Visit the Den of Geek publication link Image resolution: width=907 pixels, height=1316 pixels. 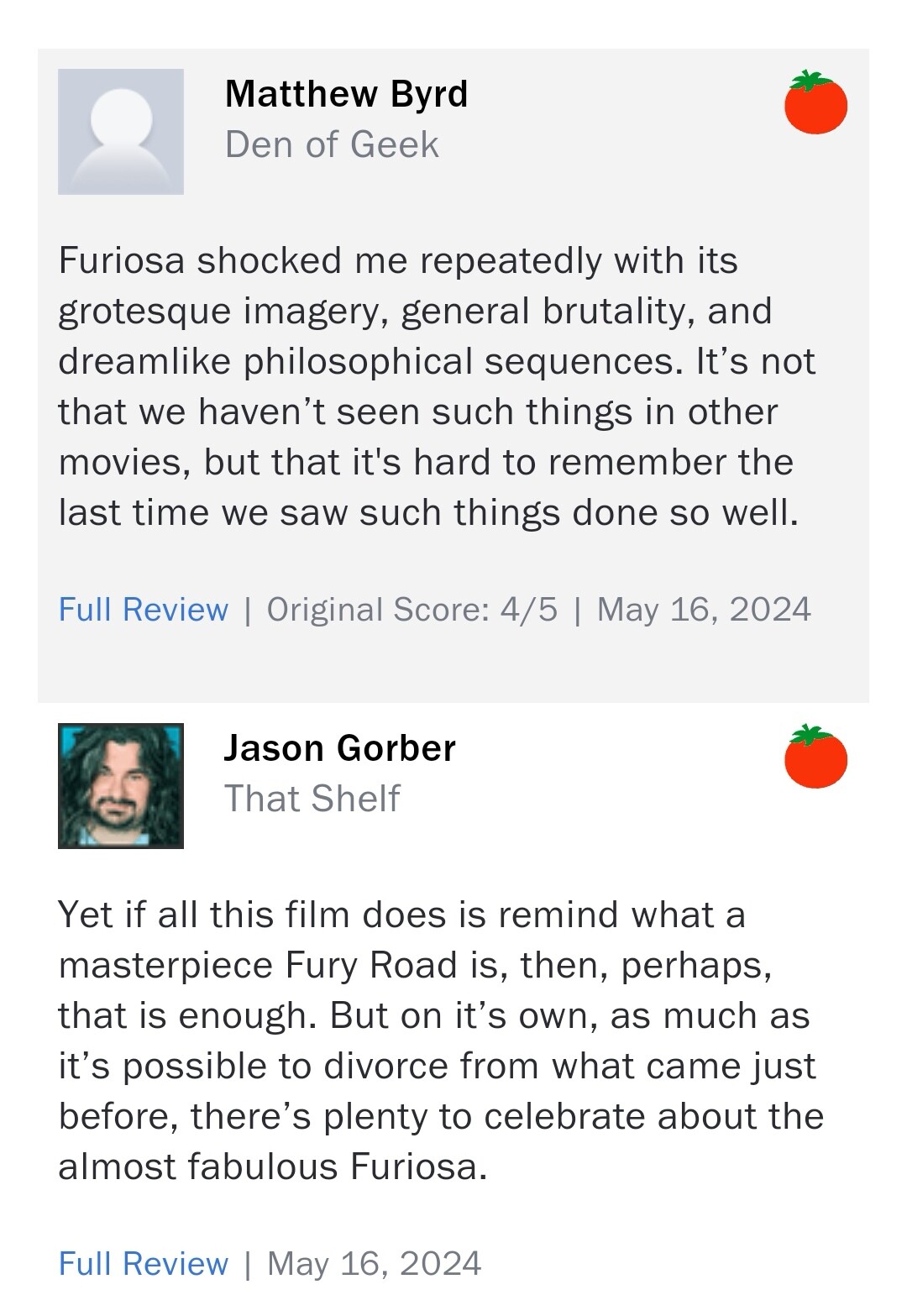coord(332,144)
